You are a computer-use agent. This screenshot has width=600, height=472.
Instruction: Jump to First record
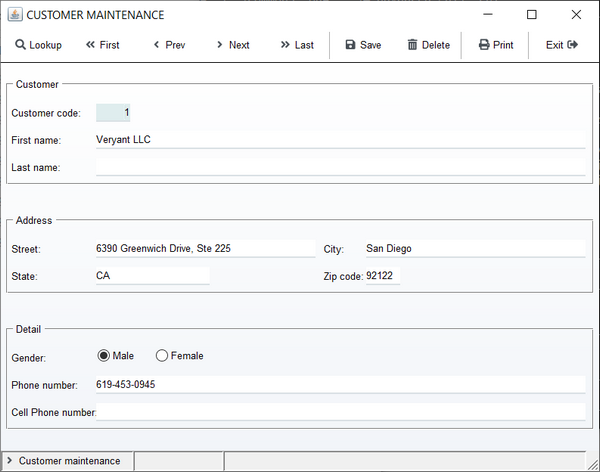click(x=102, y=45)
